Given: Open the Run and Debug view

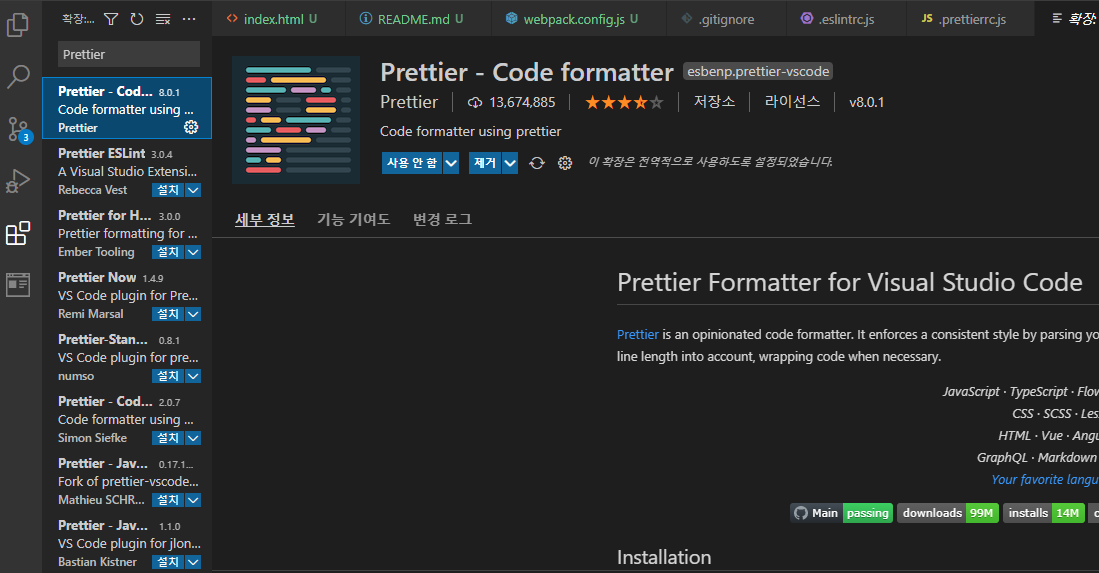Looking at the screenshot, I should click(x=18, y=181).
